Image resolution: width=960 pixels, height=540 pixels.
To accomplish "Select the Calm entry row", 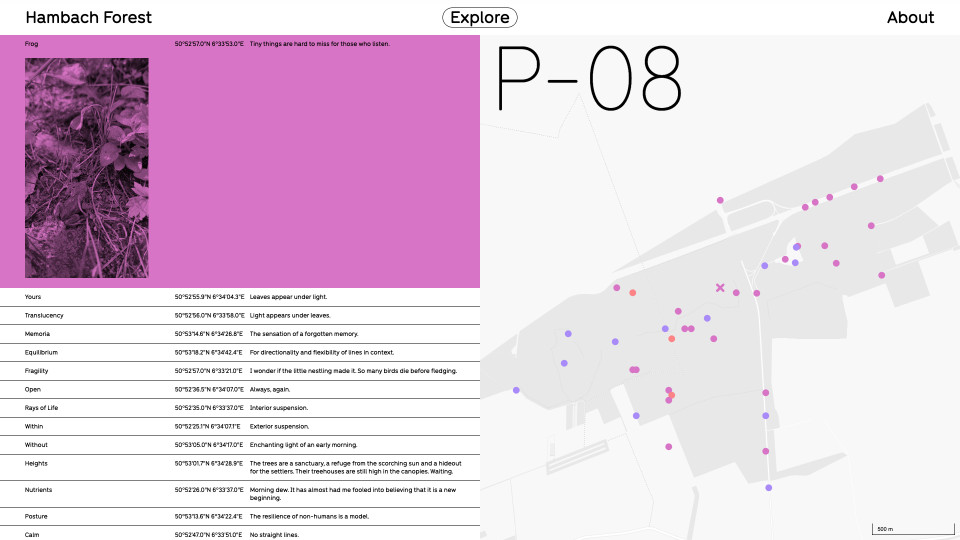I will tap(240, 533).
